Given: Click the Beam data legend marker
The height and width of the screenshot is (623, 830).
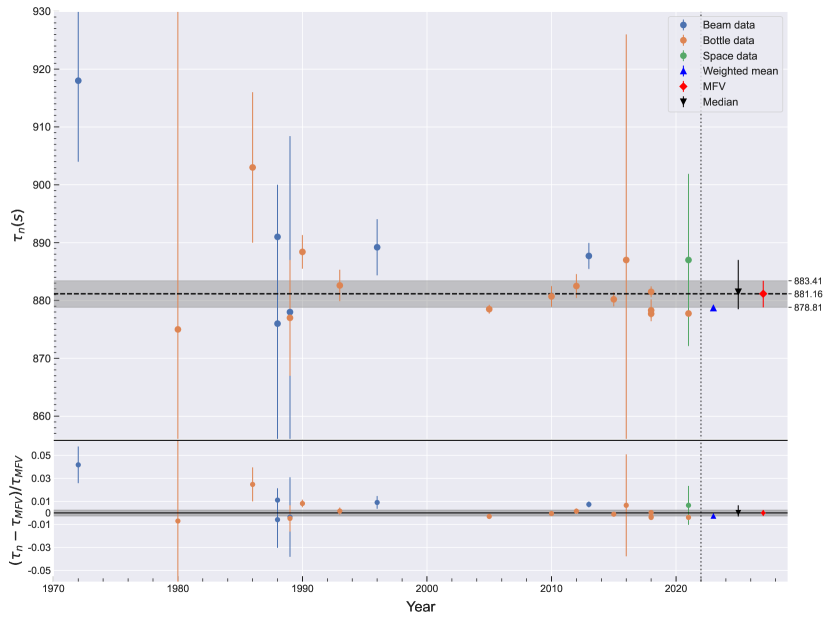Looking at the screenshot, I should 683,25.
